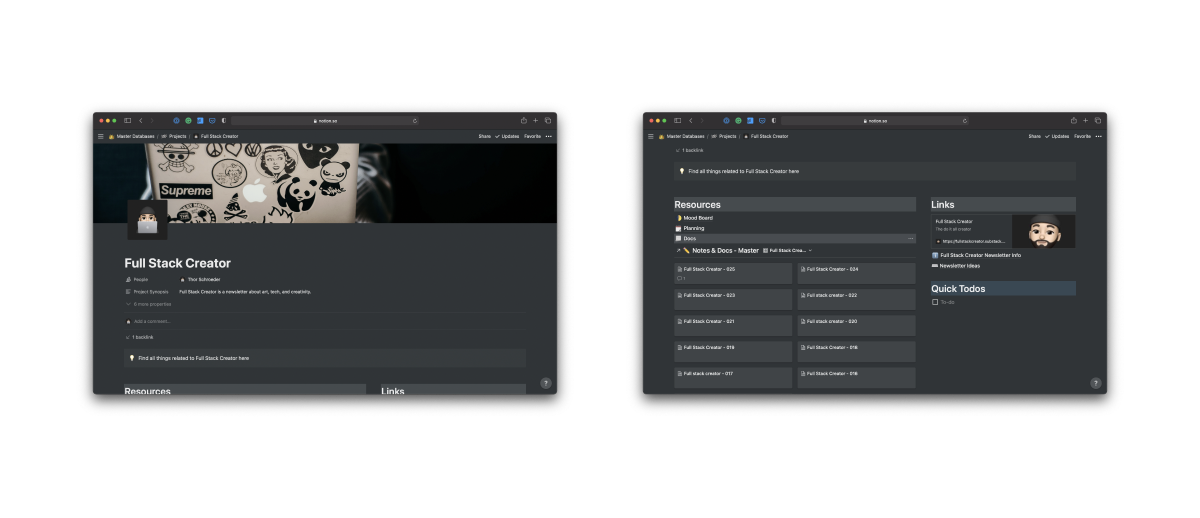
Task: Click the Pocket extension icon in left window
Action: coord(212,120)
